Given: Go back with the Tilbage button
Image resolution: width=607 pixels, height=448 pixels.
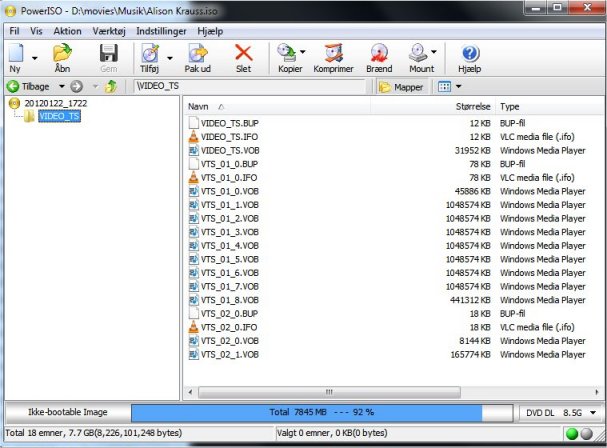Looking at the screenshot, I should [29, 86].
